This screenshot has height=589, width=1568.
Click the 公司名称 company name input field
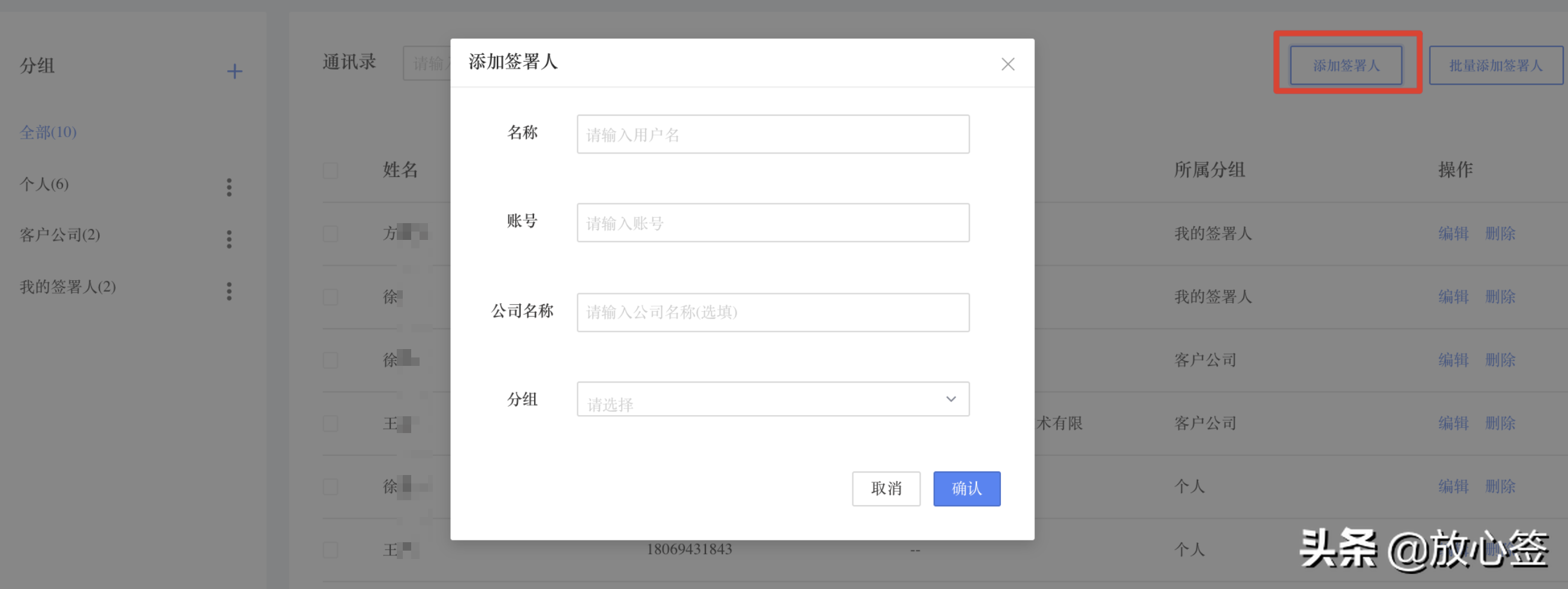pyautogui.click(x=773, y=312)
